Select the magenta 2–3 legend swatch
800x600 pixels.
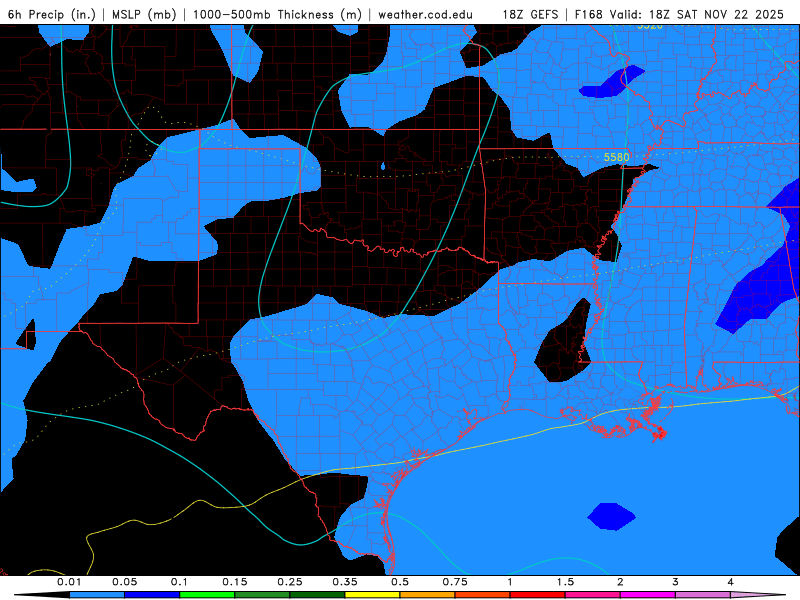point(648,595)
